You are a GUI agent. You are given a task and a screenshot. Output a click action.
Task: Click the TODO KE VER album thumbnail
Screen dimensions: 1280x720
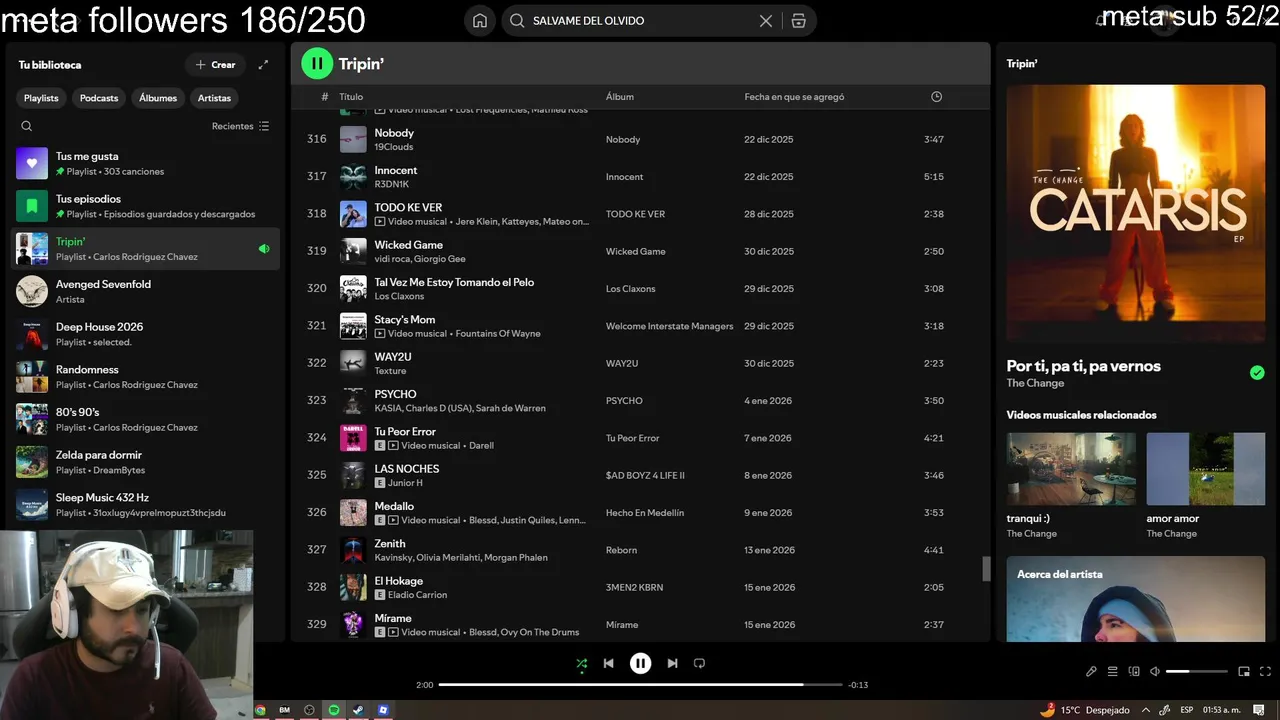(353, 214)
